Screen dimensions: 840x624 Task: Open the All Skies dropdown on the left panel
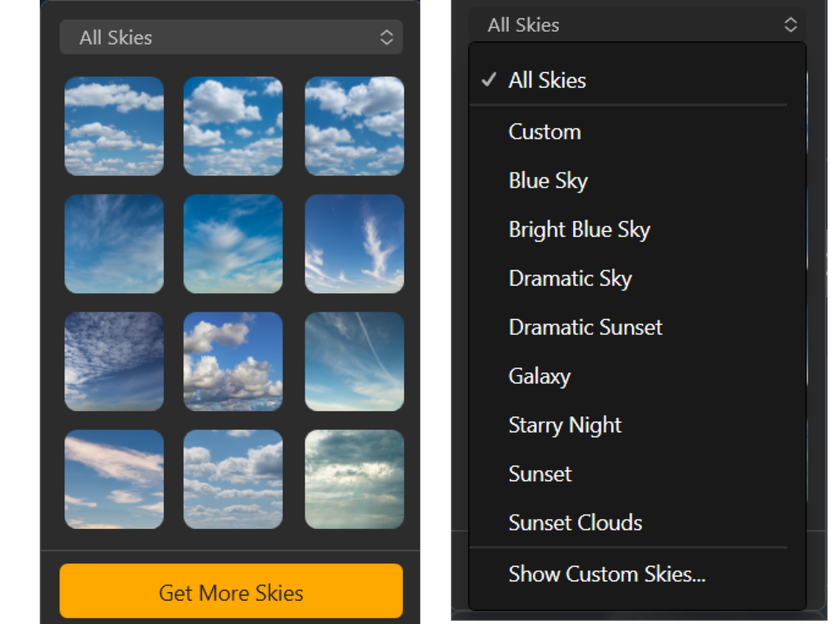(230, 37)
